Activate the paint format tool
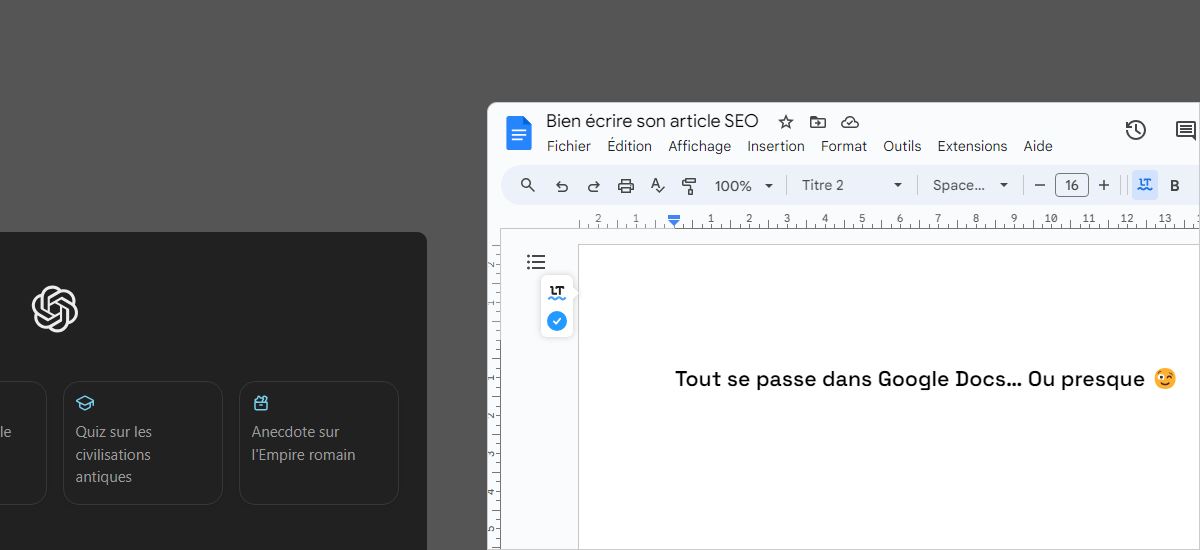The width and height of the screenshot is (1200, 550). coord(689,186)
